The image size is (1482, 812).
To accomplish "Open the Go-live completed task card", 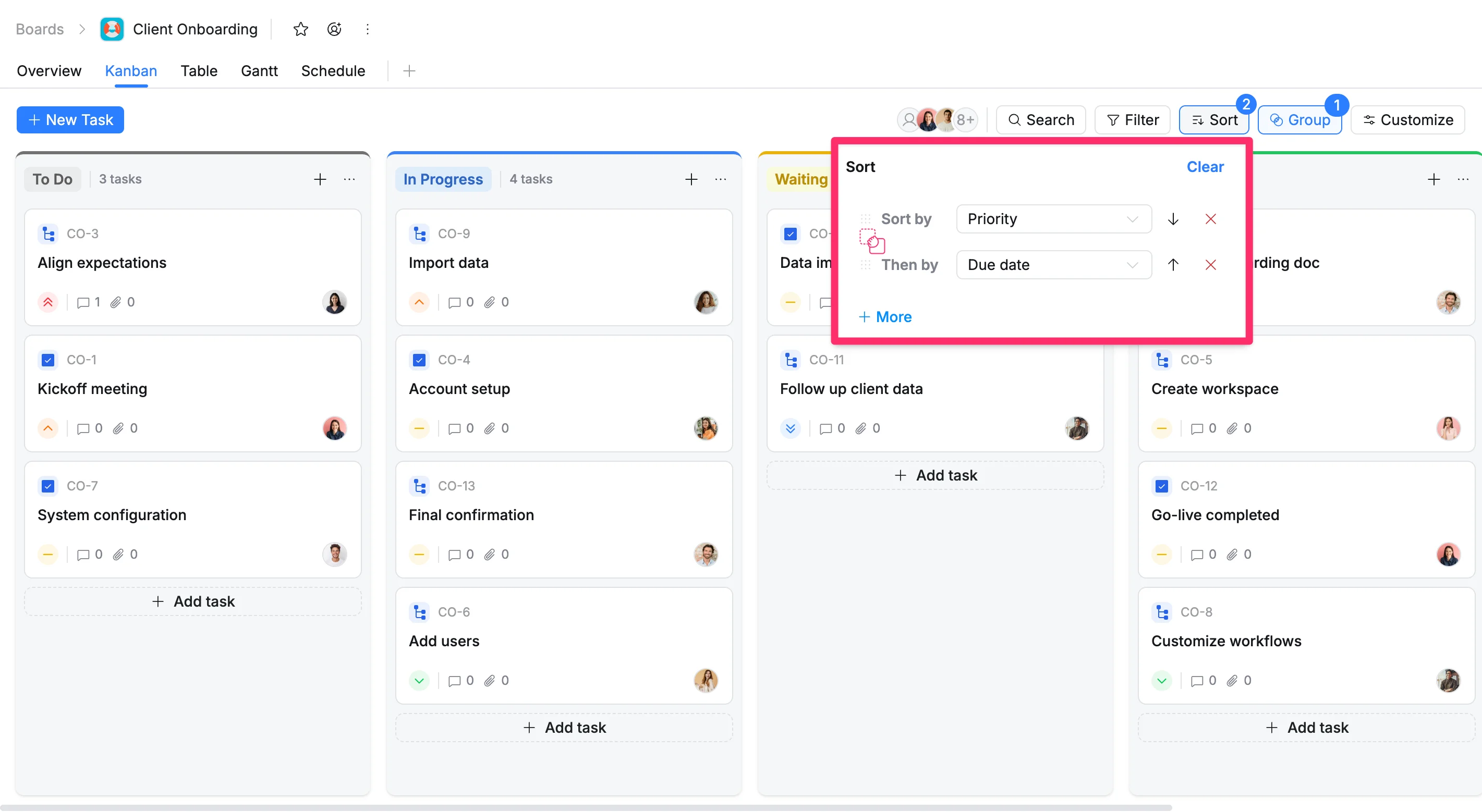I will 1307,520.
